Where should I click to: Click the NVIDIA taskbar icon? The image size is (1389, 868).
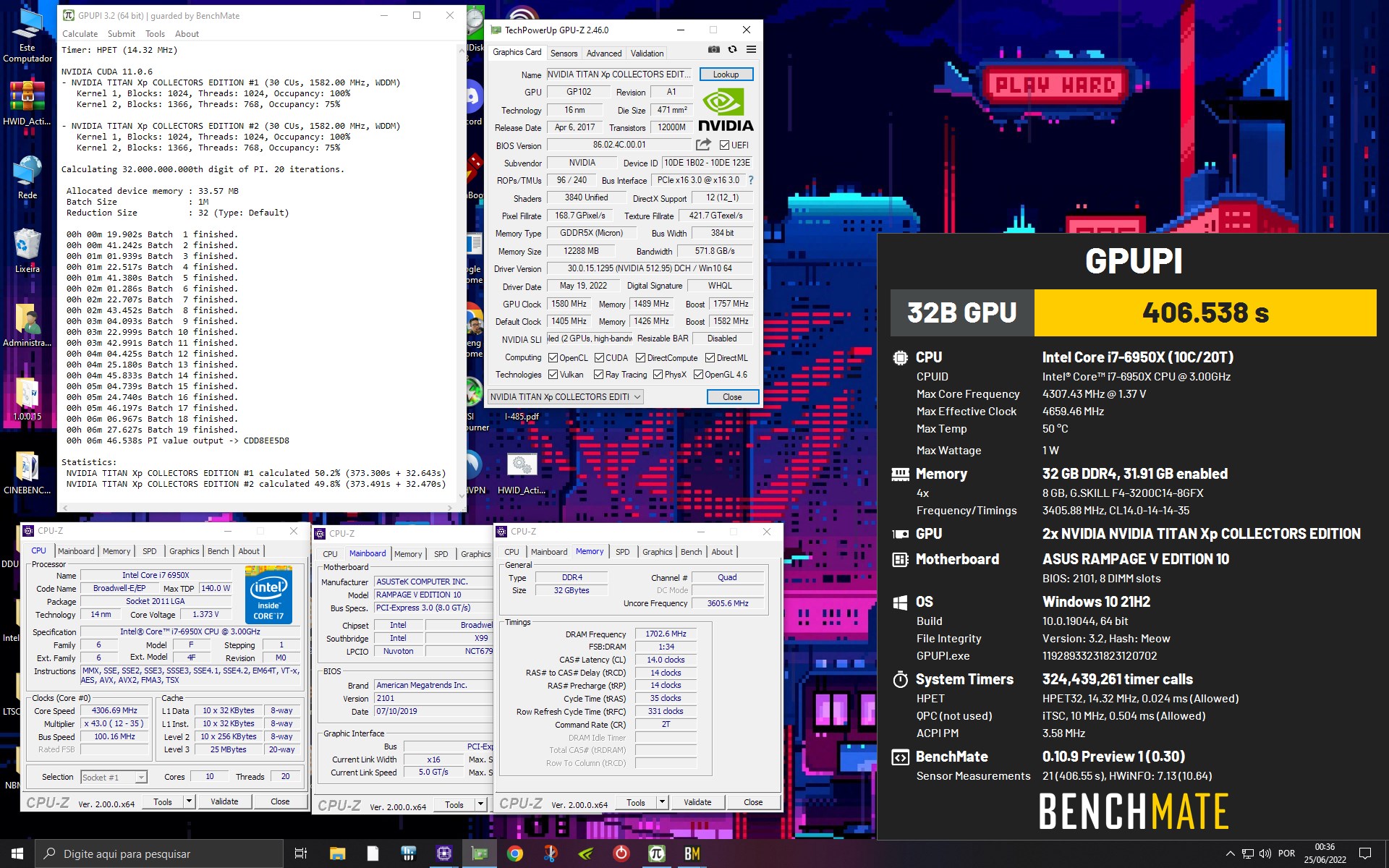point(586,854)
